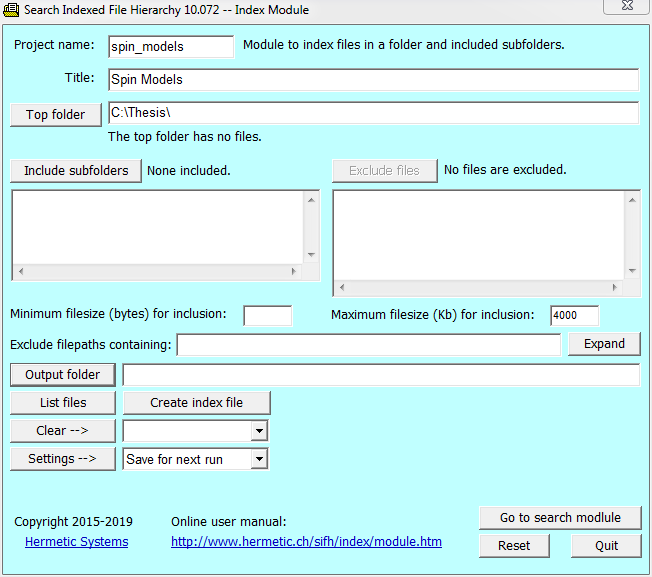Click right arrow of subfolders horizontal scrollbar
This screenshot has height=577, width=652.
pyautogui.click(x=294, y=271)
